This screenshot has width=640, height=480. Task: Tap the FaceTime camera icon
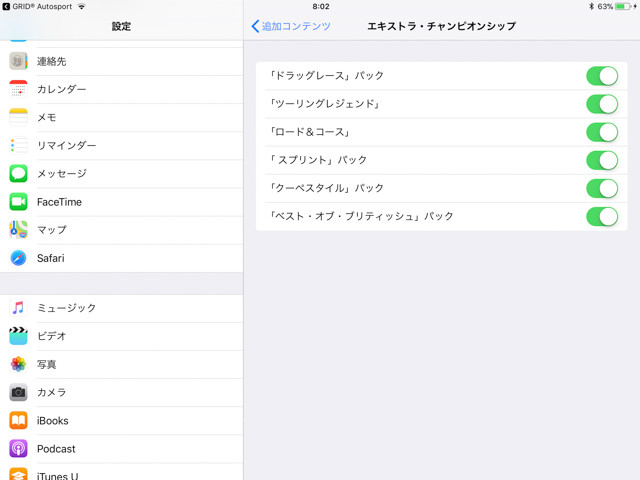pyautogui.click(x=18, y=202)
